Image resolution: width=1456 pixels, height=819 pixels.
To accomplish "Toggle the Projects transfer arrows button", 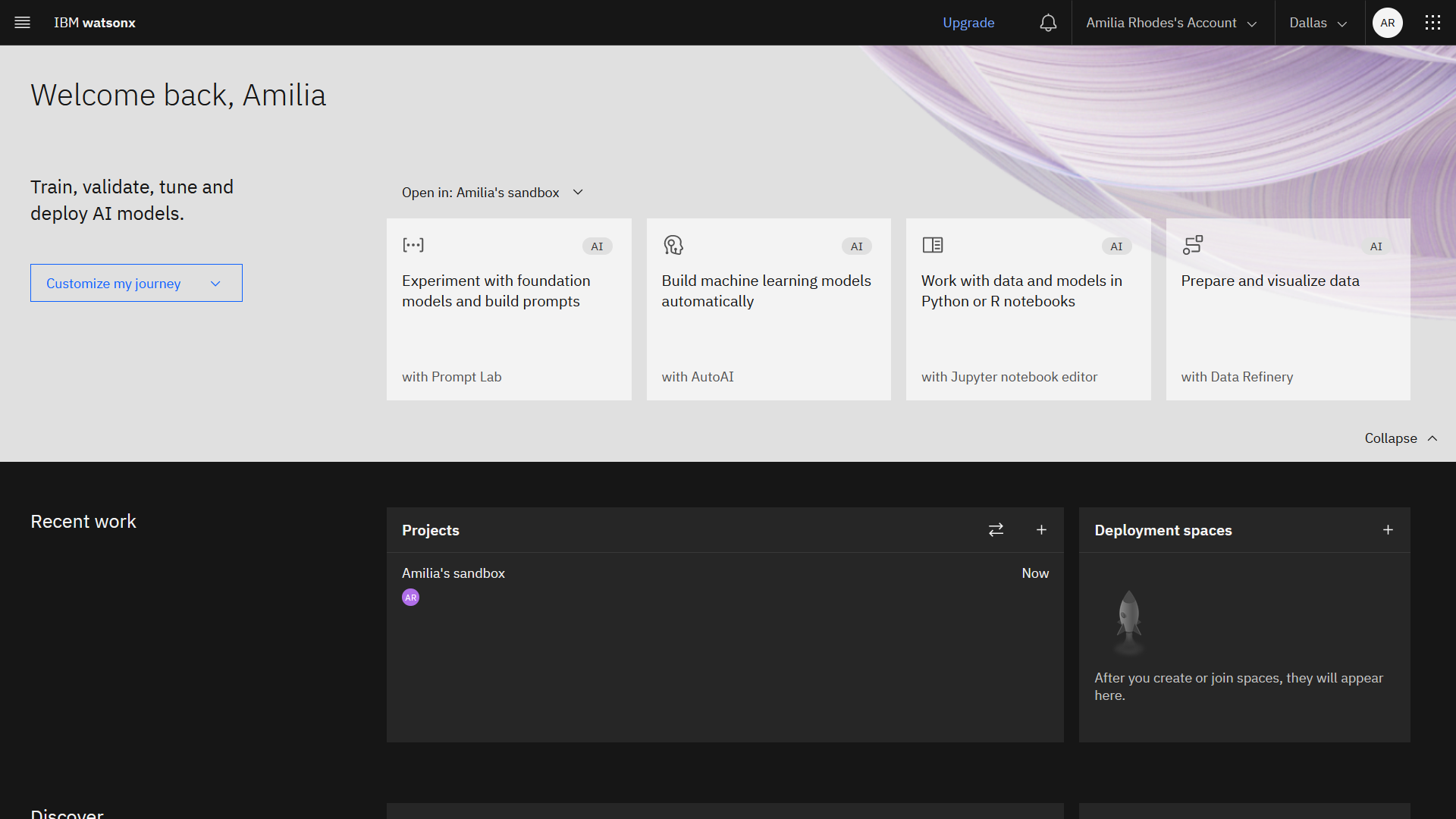I will click(x=996, y=530).
